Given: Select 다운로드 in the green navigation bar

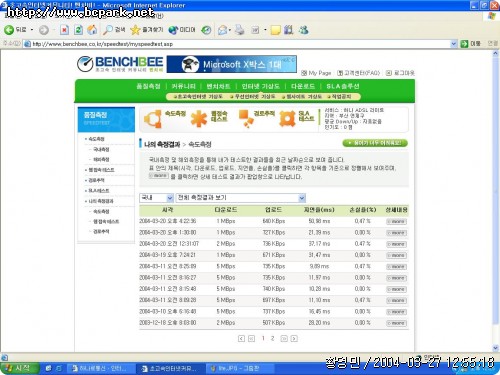Looking at the screenshot, I should pos(303,86).
